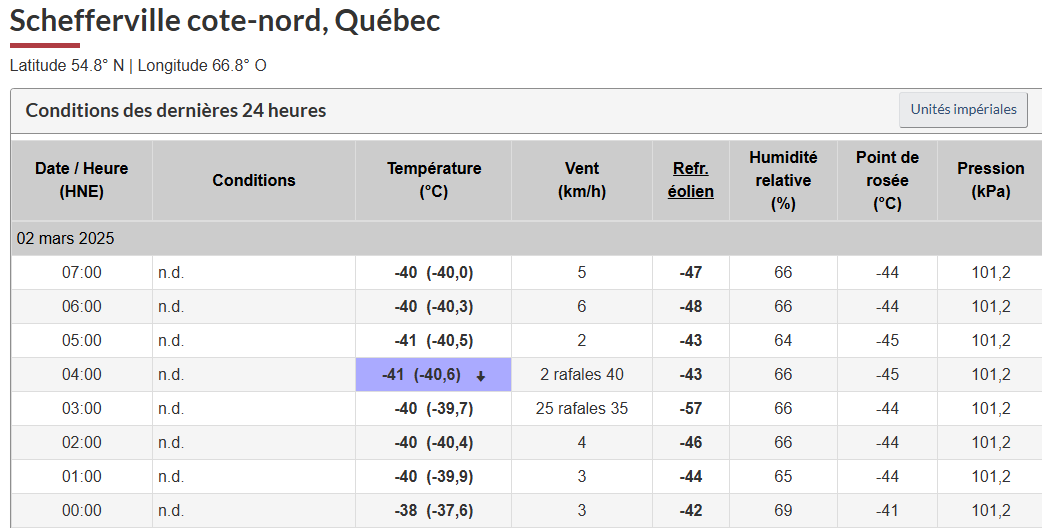This screenshot has height=528, width=1042.
Task: Click the Unités impériales button
Action: pyautogui.click(x=963, y=109)
